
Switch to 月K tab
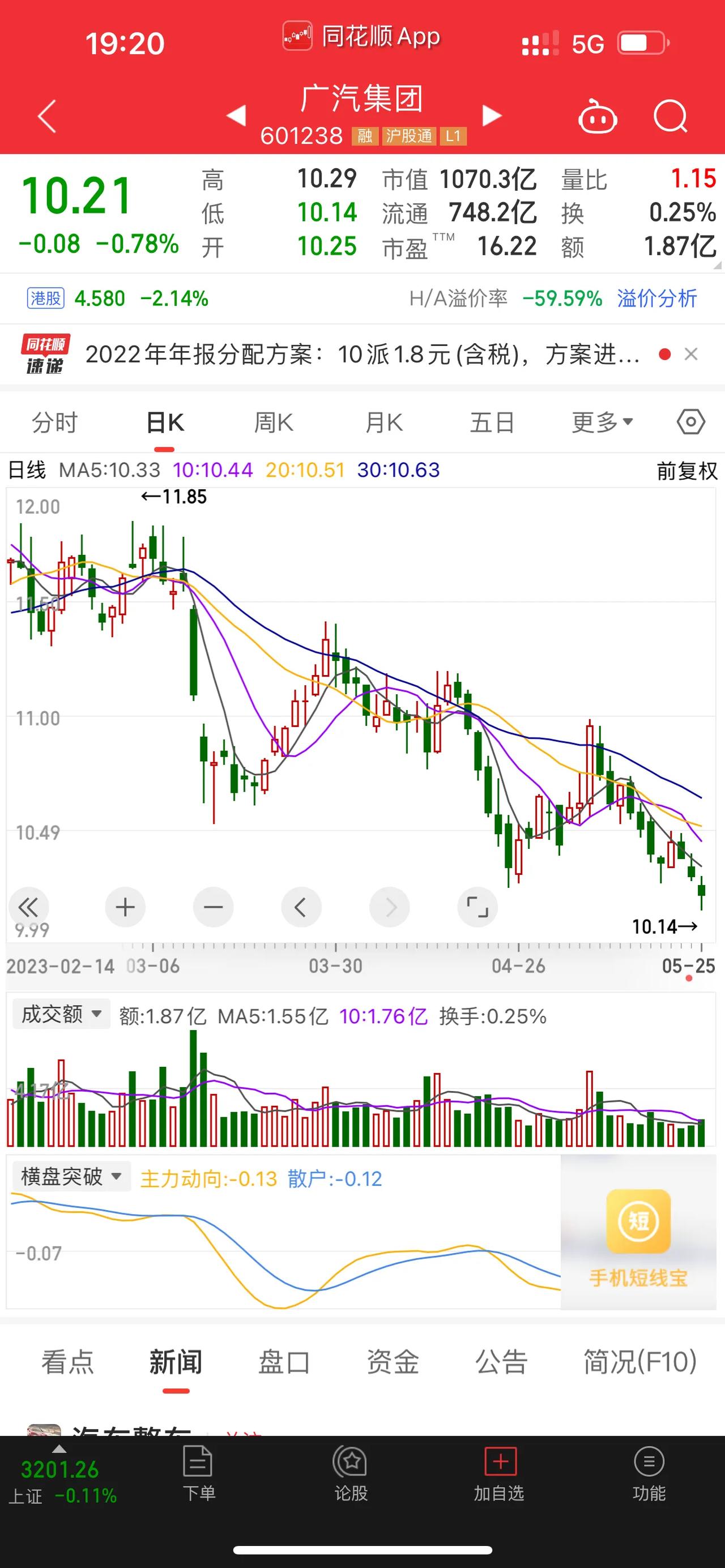383,422
